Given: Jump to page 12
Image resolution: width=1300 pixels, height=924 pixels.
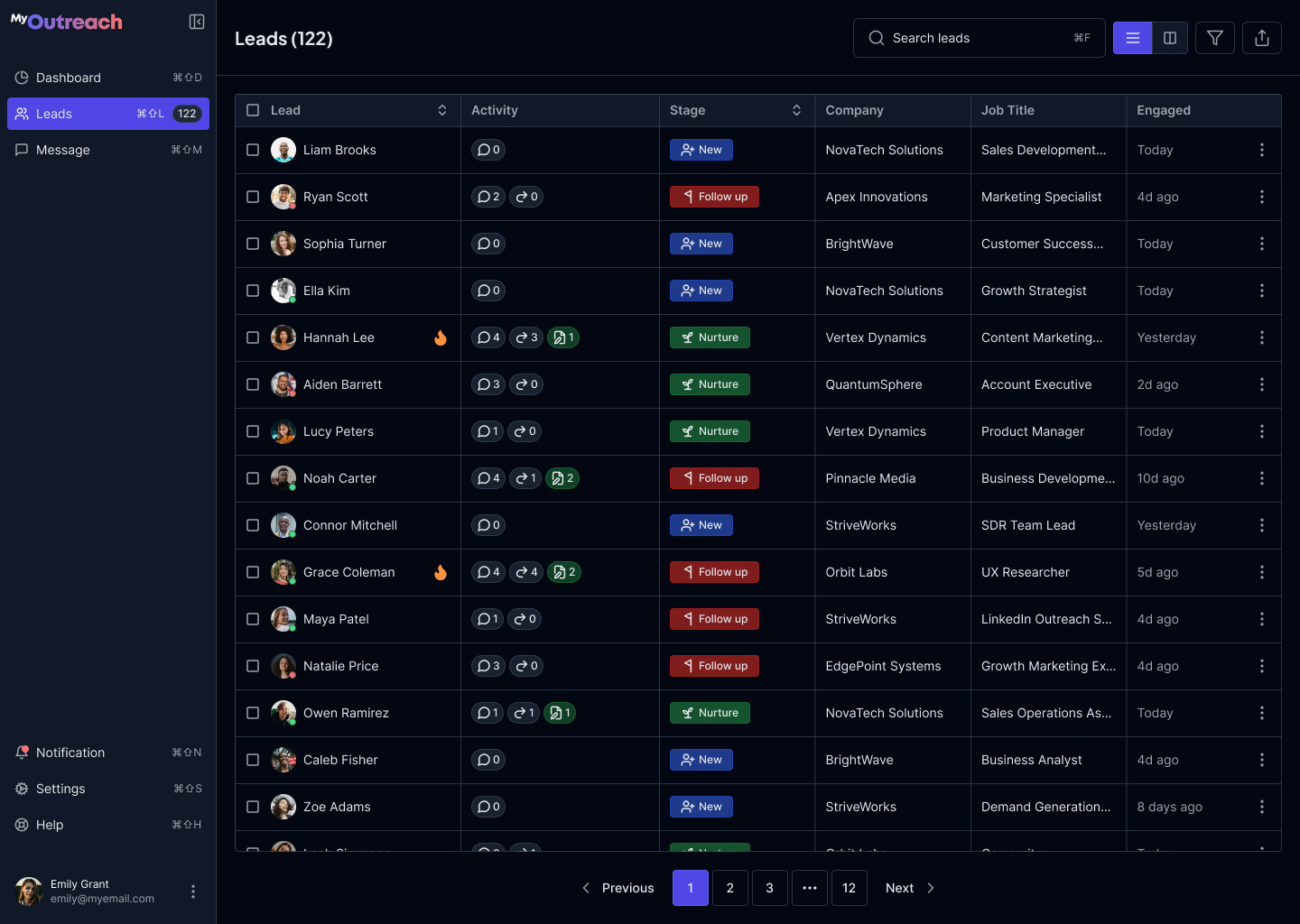Looking at the screenshot, I should 849,888.
